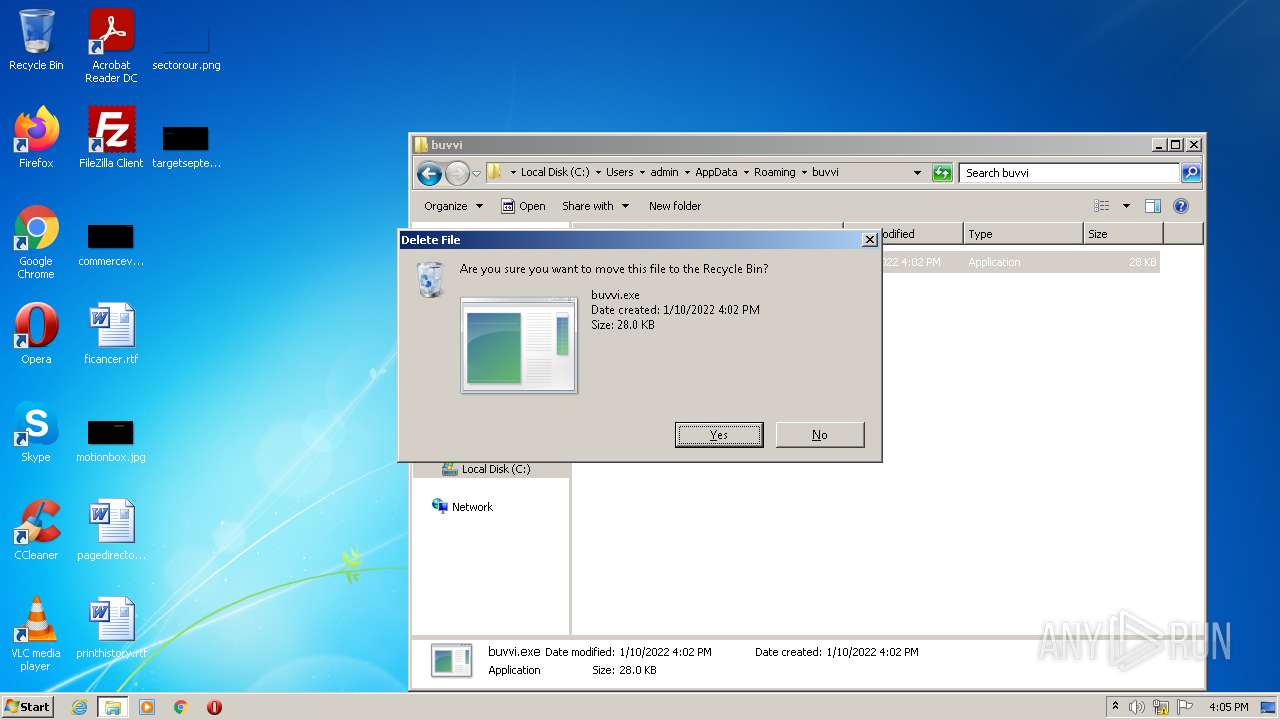Select AppData in the address bar path
Viewport: 1280px width, 720px height.
[716, 172]
